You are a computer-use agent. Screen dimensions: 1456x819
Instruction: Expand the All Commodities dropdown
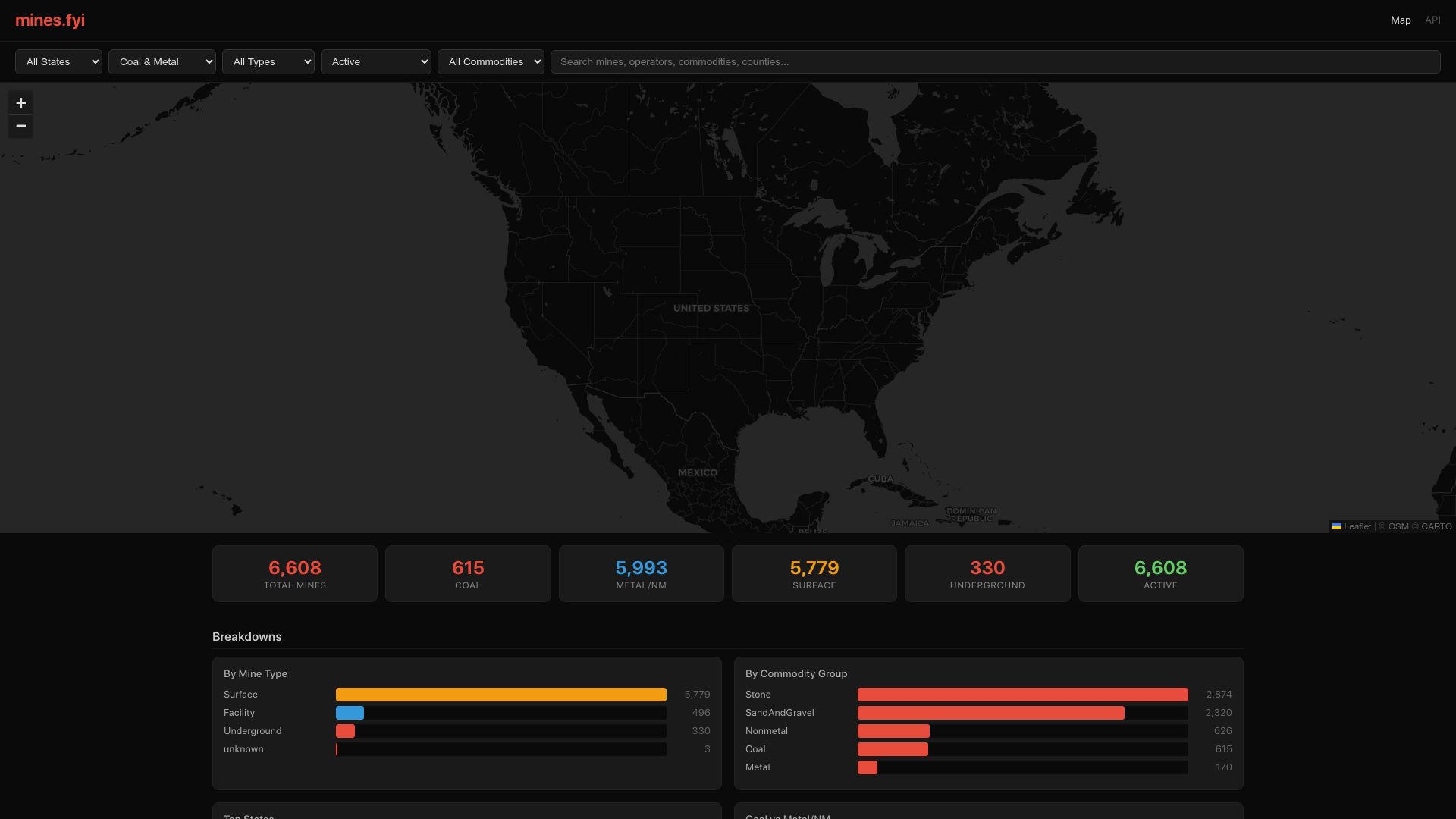[491, 62]
